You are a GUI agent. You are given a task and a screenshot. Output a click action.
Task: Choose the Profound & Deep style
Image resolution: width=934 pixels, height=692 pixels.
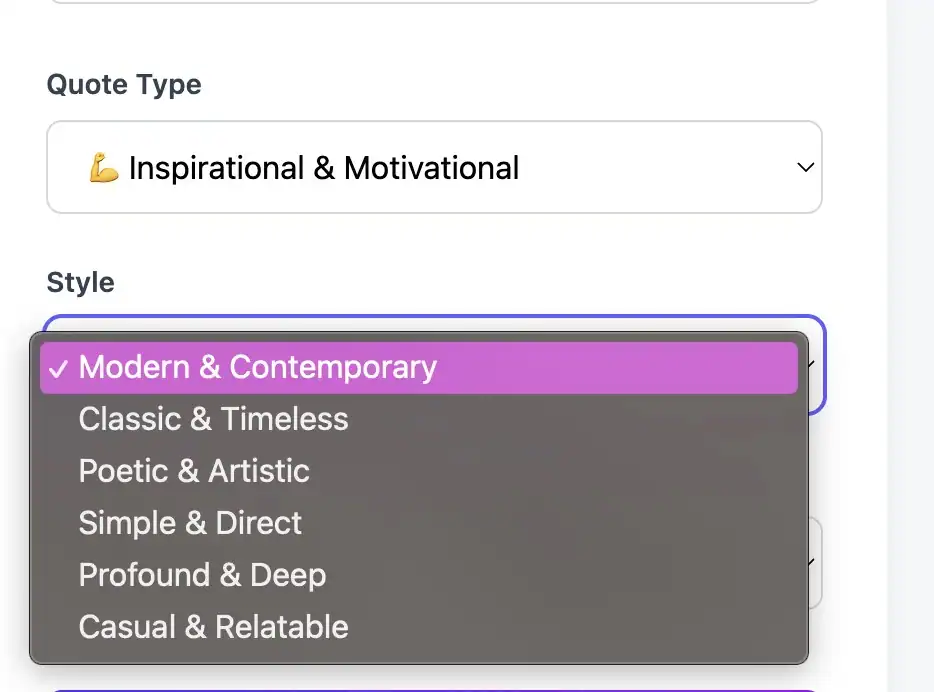(x=202, y=575)
